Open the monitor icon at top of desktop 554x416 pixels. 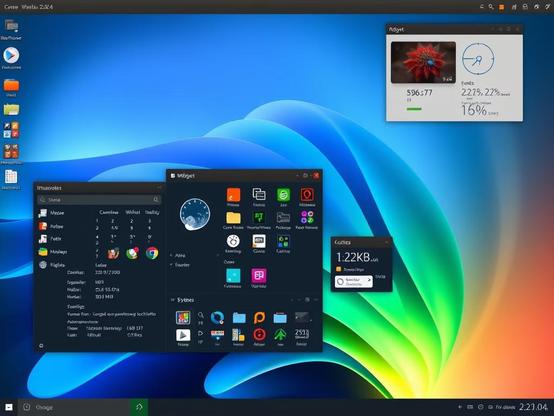11,26
